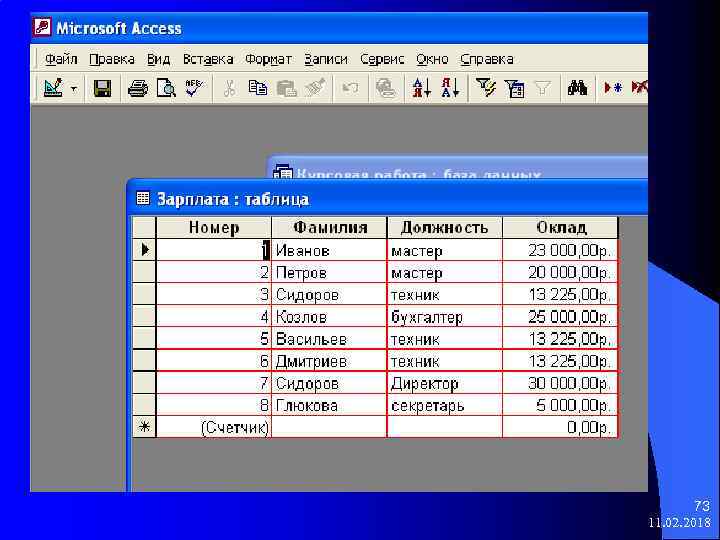Insert hyperlink globe icon
Screen dimensions: 720x540
coord(386,88)
